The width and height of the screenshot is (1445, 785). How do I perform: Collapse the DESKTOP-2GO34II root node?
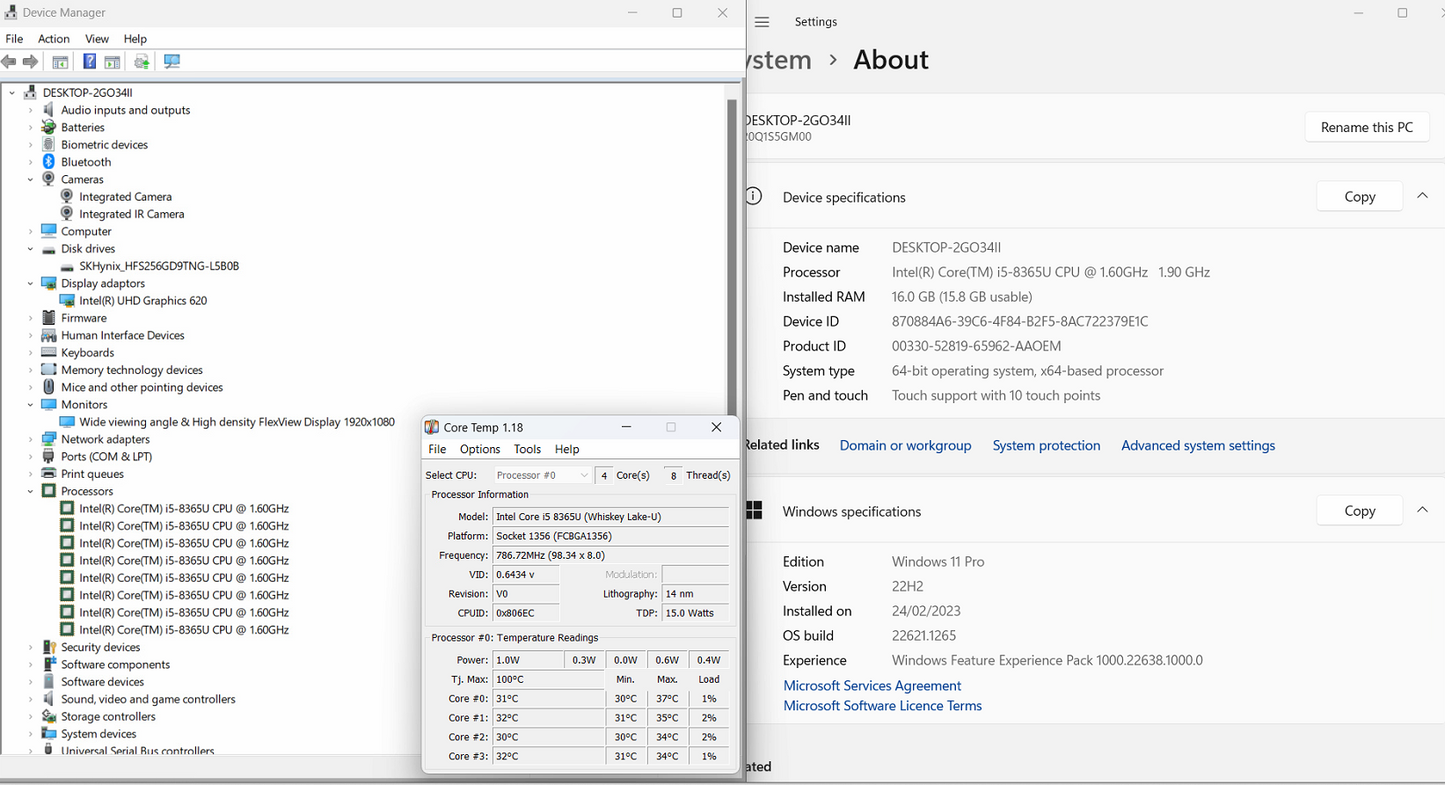[12, 92]
